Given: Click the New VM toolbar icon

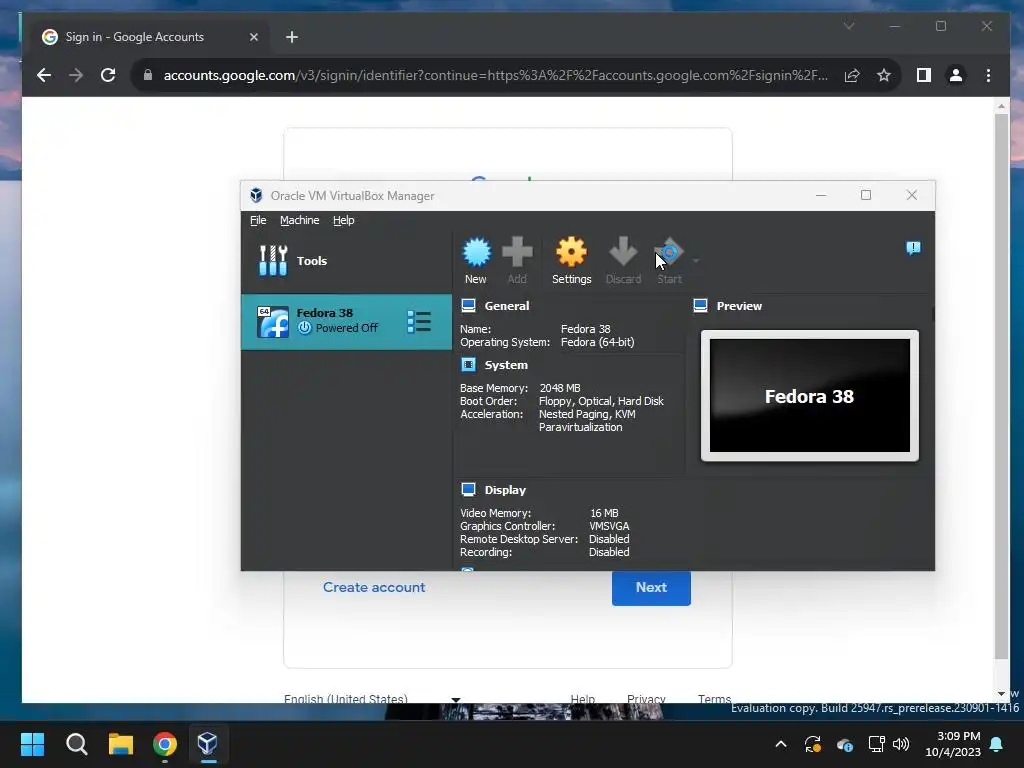Looking at the screenshot, I should pyautogui.click(x=476, y=260).
